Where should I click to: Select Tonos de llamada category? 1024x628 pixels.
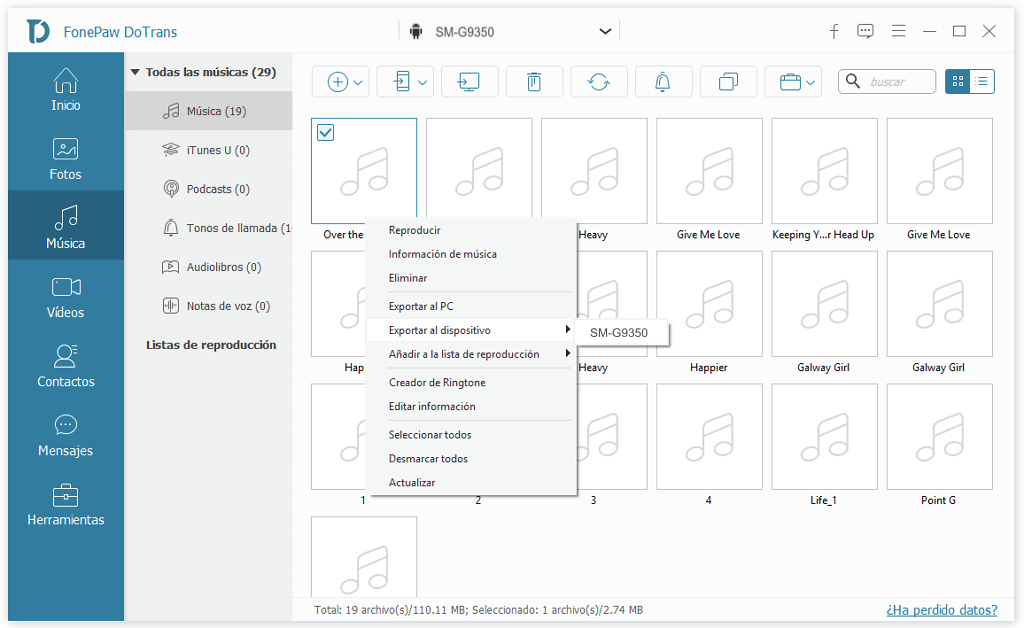[208, 228]
